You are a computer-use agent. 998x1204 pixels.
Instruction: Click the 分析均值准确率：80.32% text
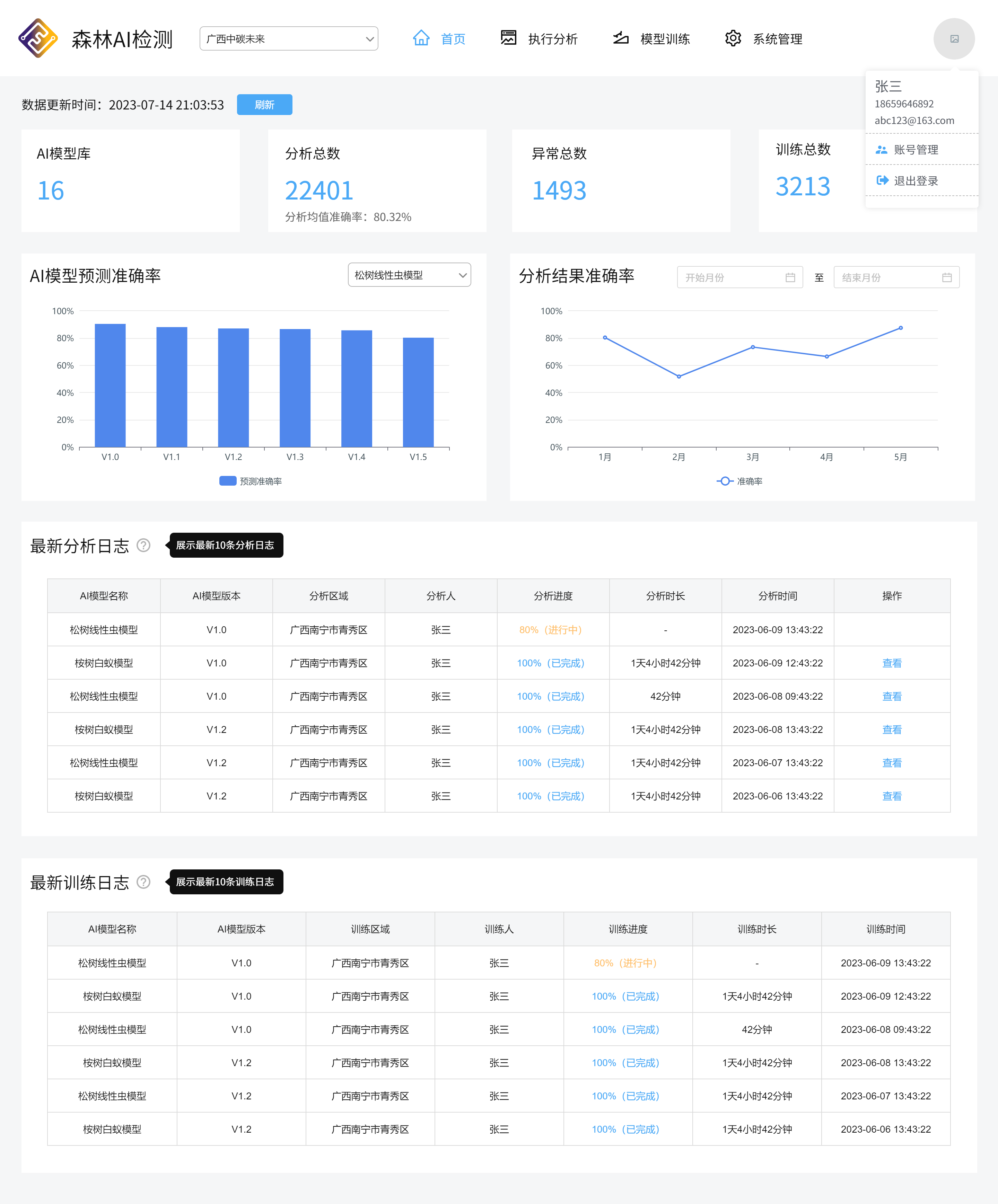coord(348,217)
